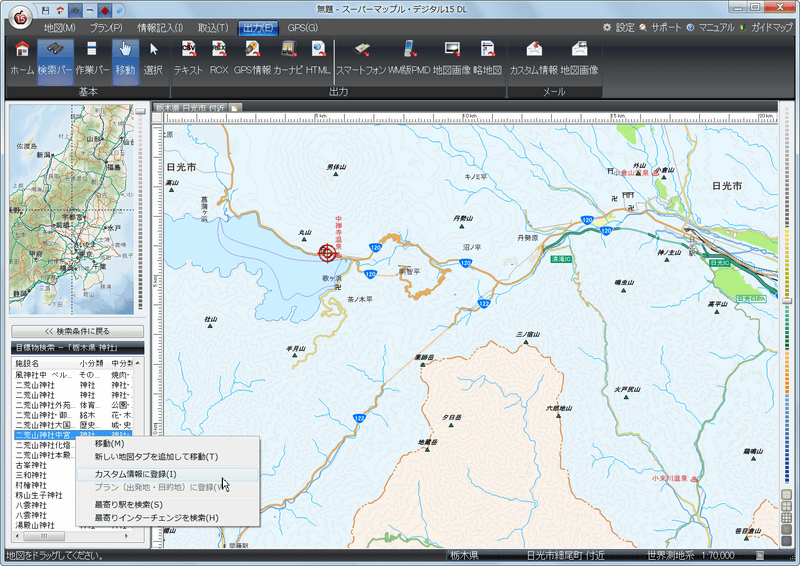This screenshot has height=566, width=800.
Task: Export to RCX format
Action: pyautogui.click(x=219, y=59)
